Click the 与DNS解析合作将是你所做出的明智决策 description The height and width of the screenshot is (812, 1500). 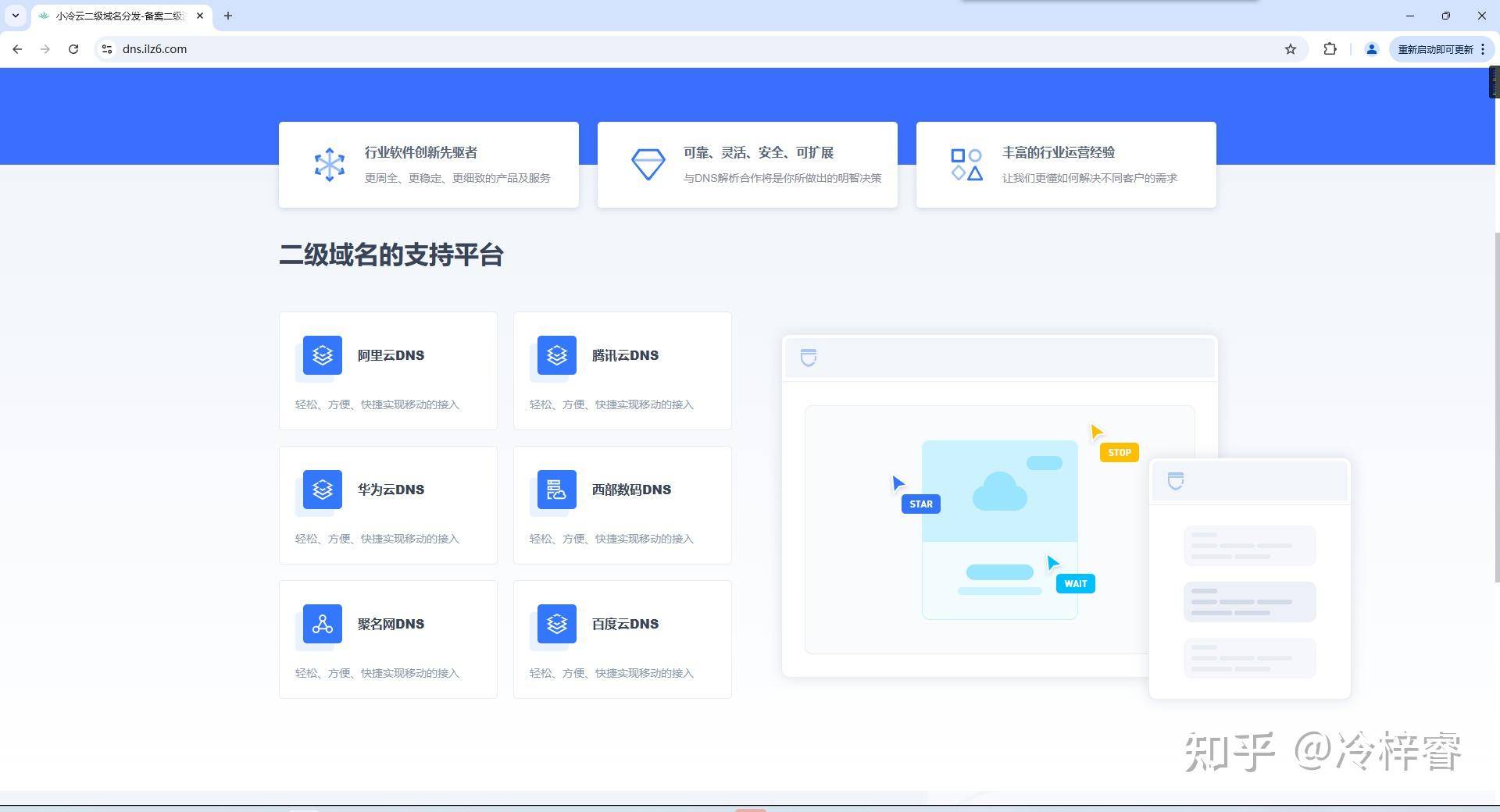tap(782, 178)
